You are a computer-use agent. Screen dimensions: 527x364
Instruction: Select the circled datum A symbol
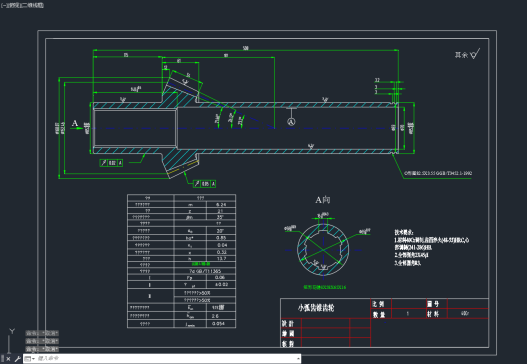click(291, 121)
